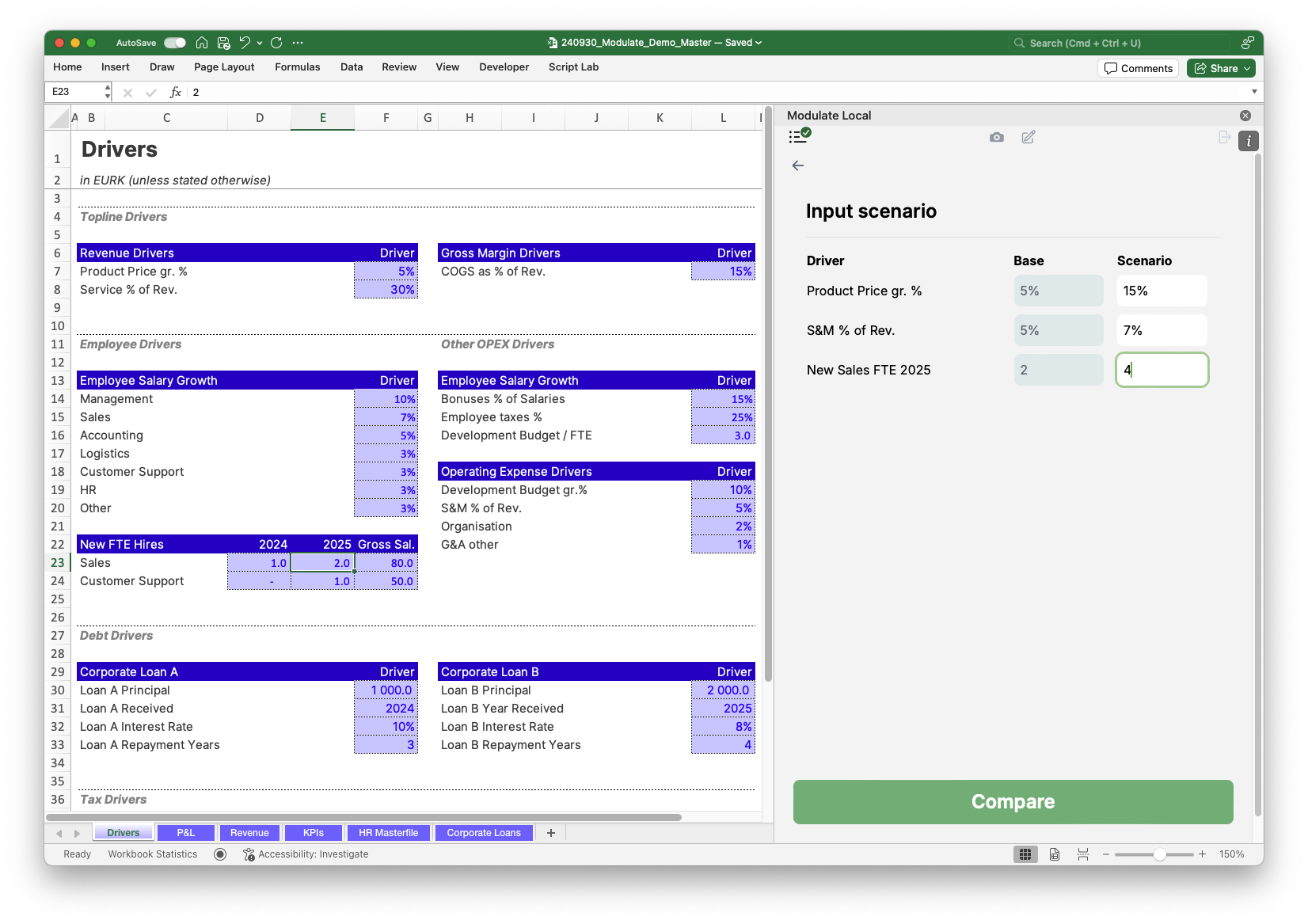Open the Comments pane button
The width and height of the screenshot is (1308, 924).
pos(1139,68)
